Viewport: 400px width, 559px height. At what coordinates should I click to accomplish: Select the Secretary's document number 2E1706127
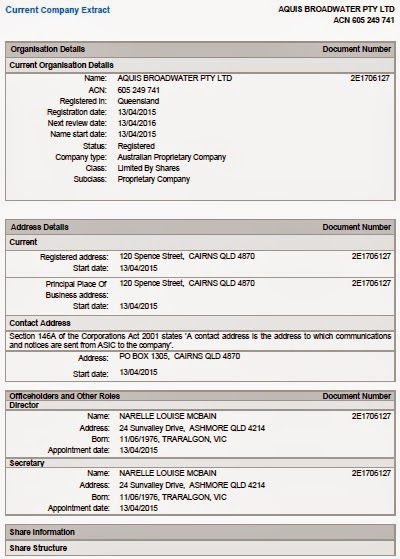[x=371, y=473]
